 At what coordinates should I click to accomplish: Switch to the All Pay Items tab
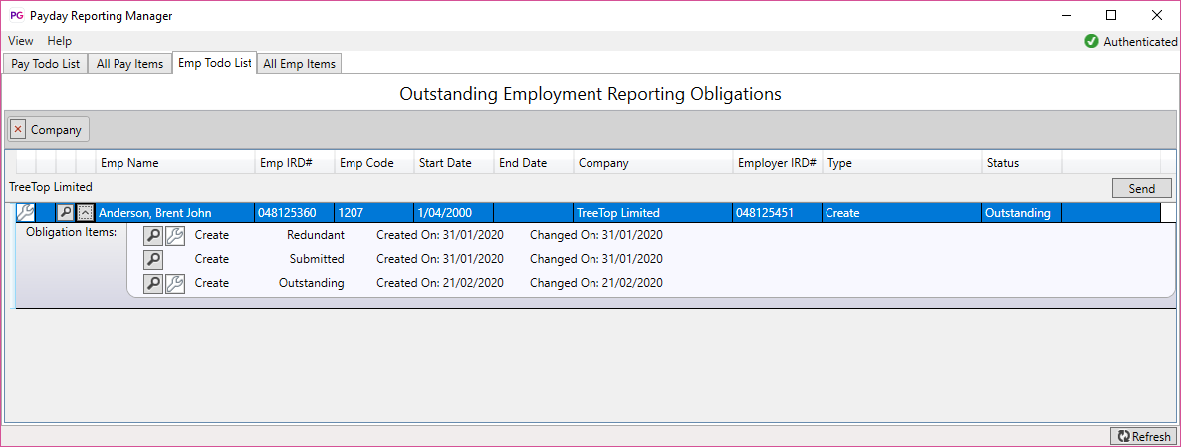[x=130, y=64]
